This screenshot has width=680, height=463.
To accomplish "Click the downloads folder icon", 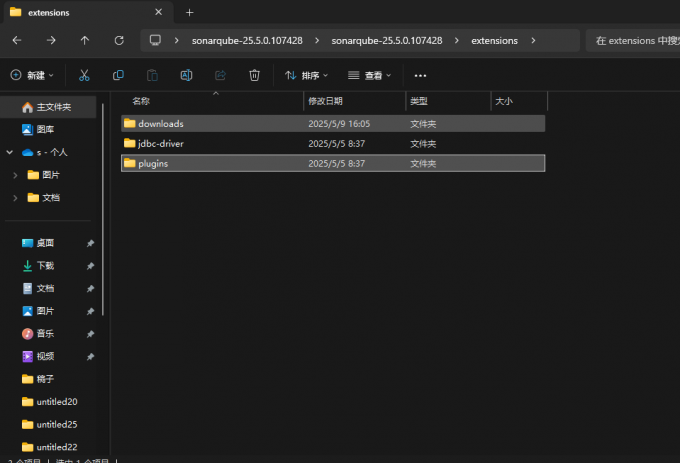I will click(x=130, y=123).
